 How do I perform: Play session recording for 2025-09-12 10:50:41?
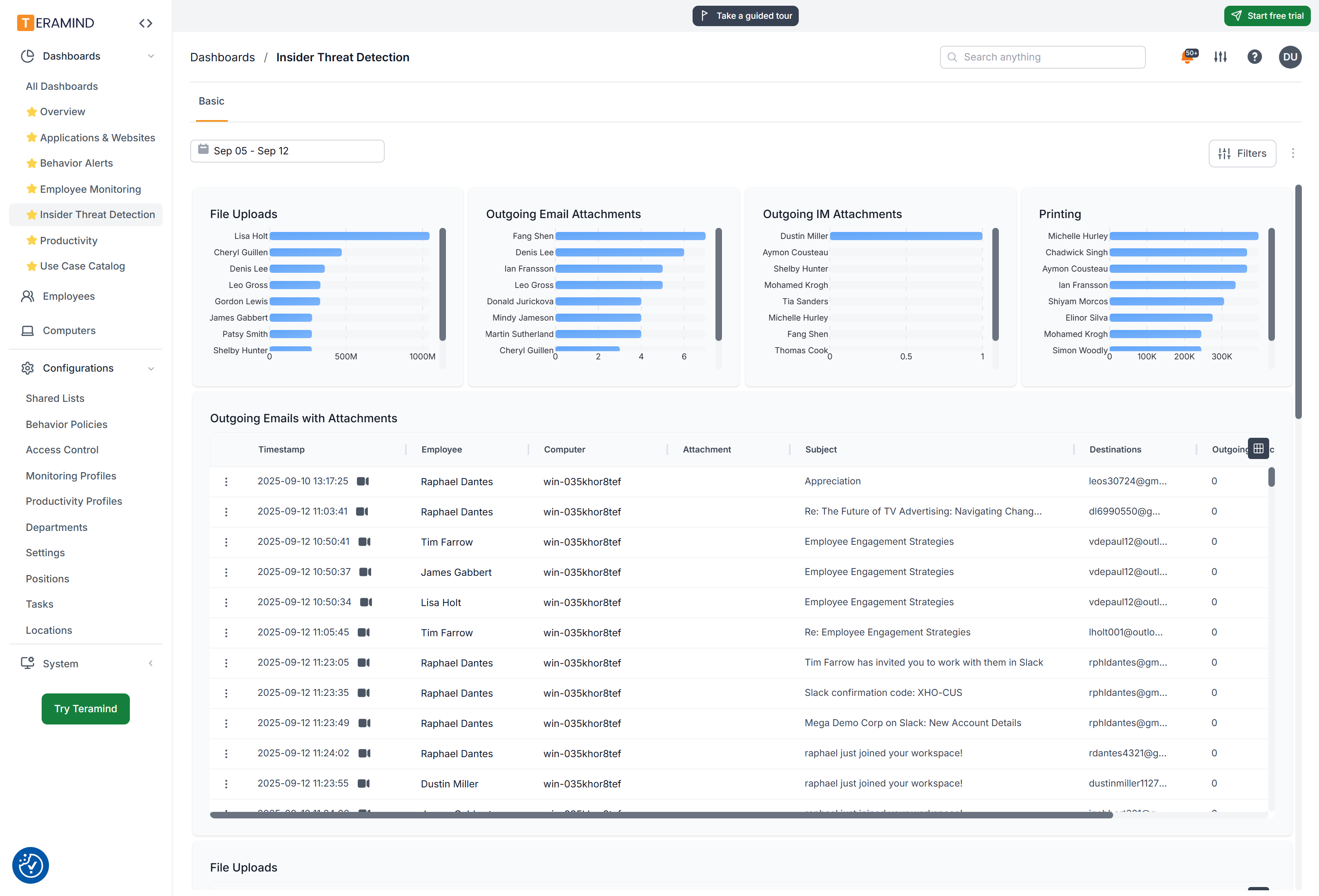(364, 542)
